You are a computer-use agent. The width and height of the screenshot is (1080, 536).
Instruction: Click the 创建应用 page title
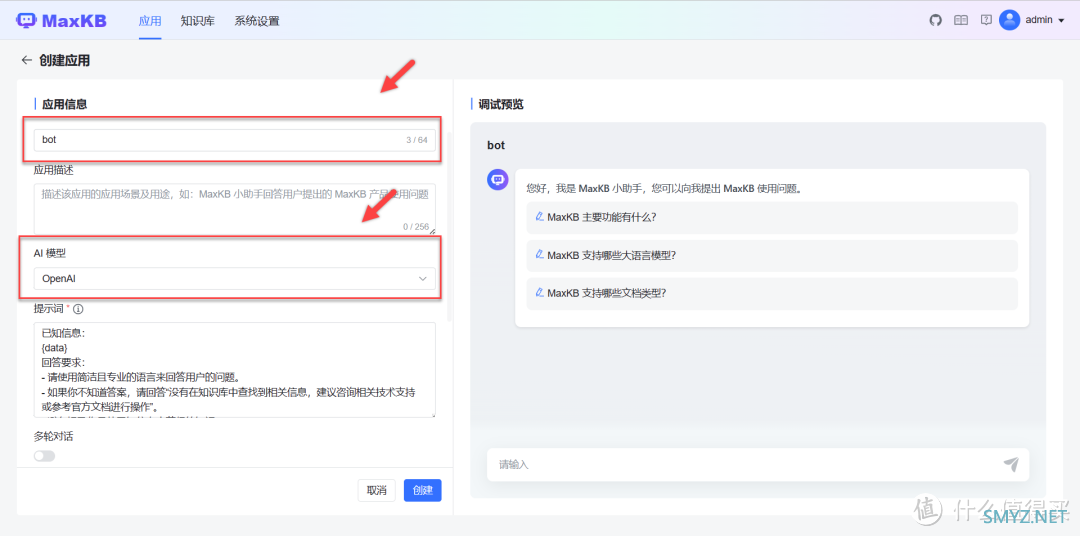pos(65,61)
